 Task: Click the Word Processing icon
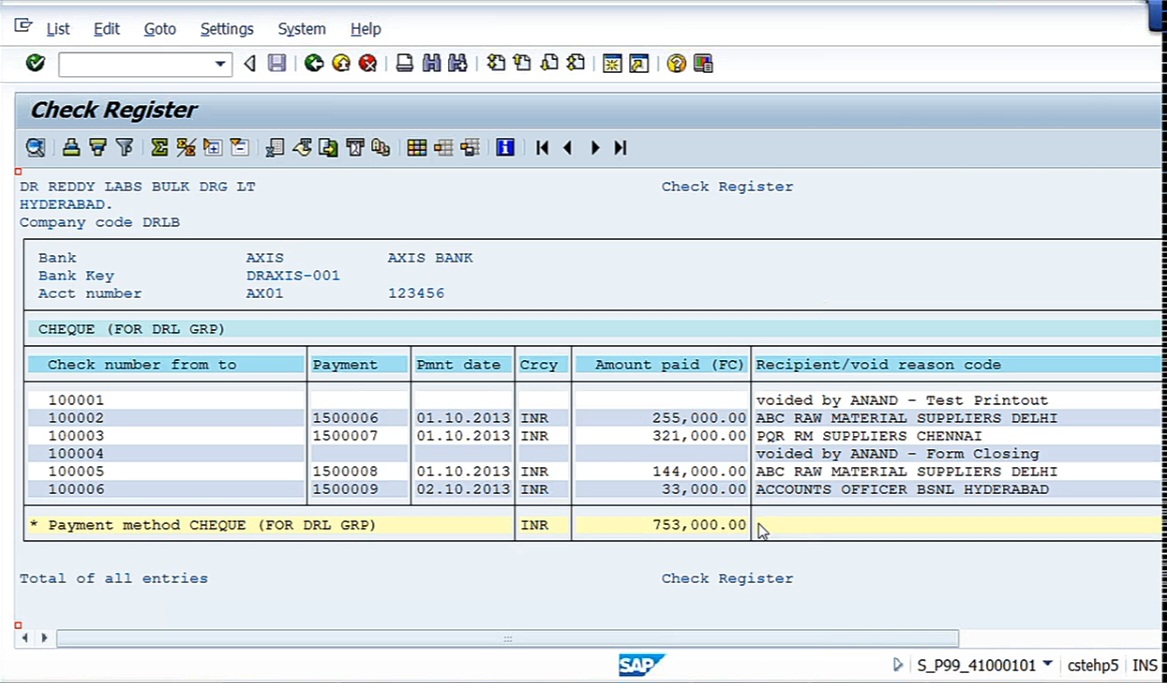click(x=301, y=147)
